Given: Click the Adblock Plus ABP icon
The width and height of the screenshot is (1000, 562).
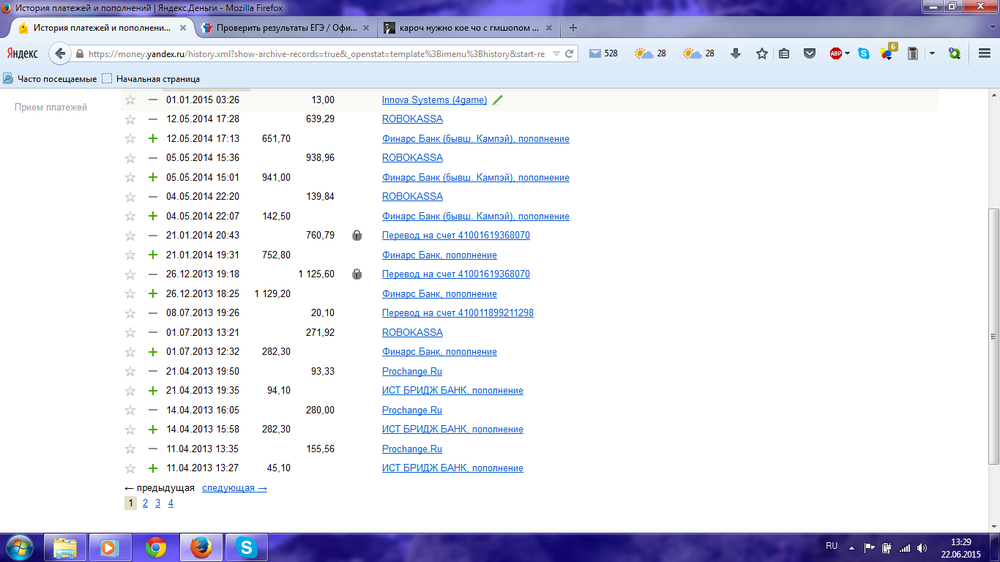Looking at the screenshot, I should (x=835, y=54).
